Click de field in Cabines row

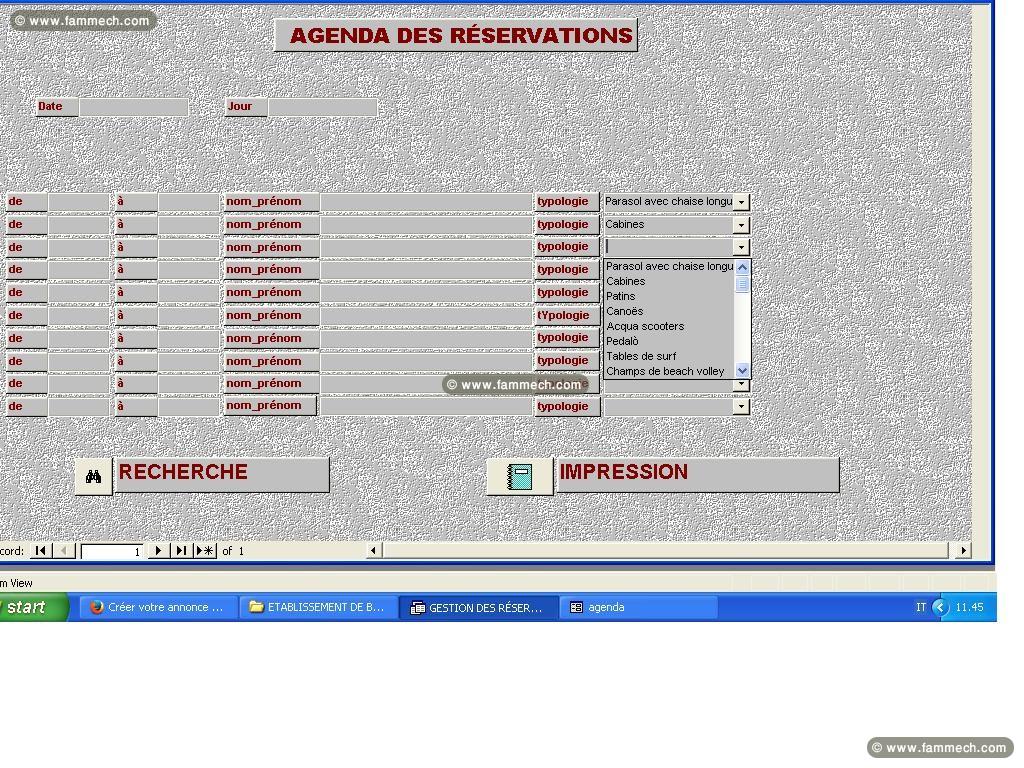(78, 225)
